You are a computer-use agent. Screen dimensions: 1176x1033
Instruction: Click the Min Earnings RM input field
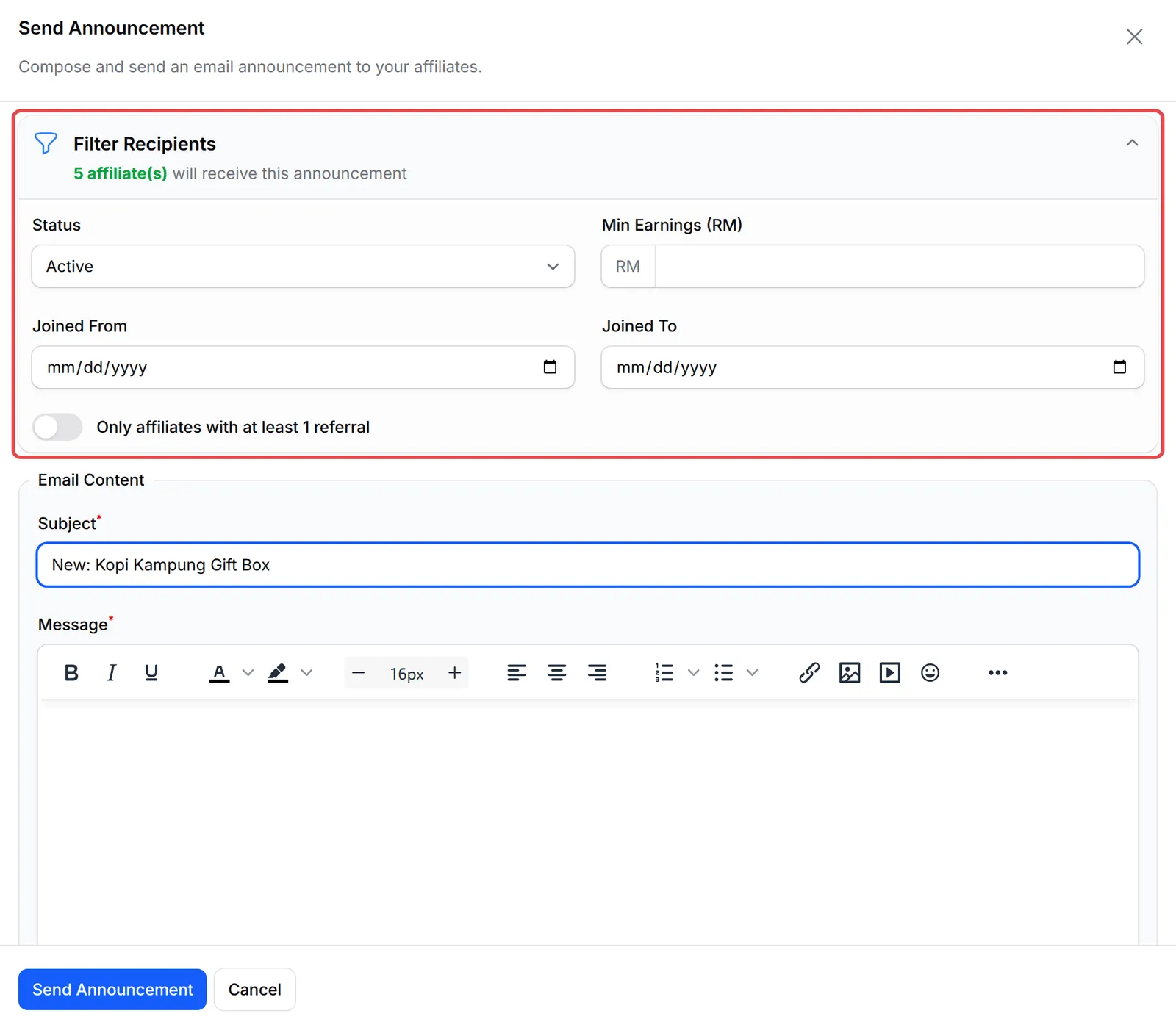899,266
